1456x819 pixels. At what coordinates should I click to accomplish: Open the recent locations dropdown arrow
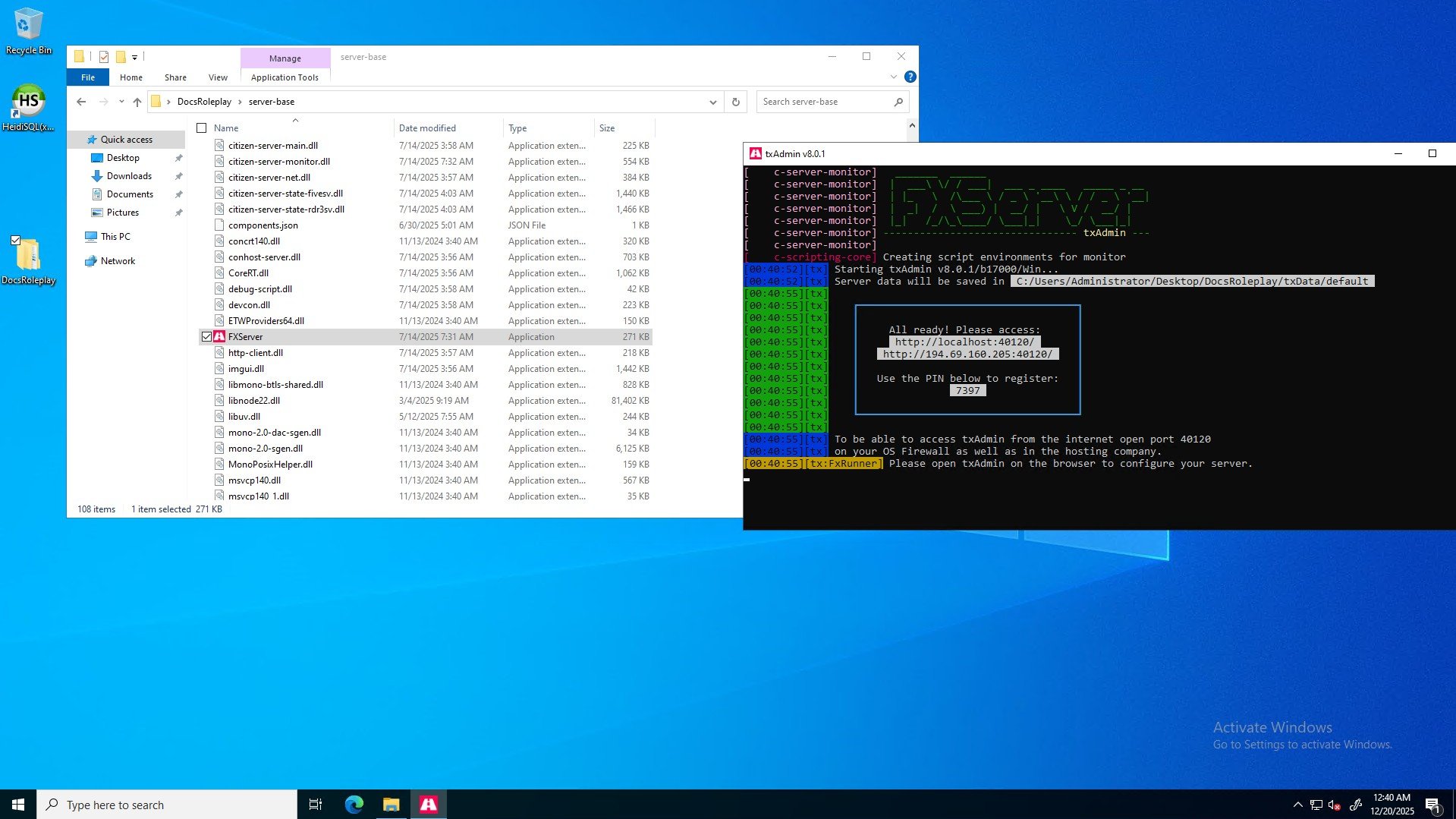pos(121,102)
